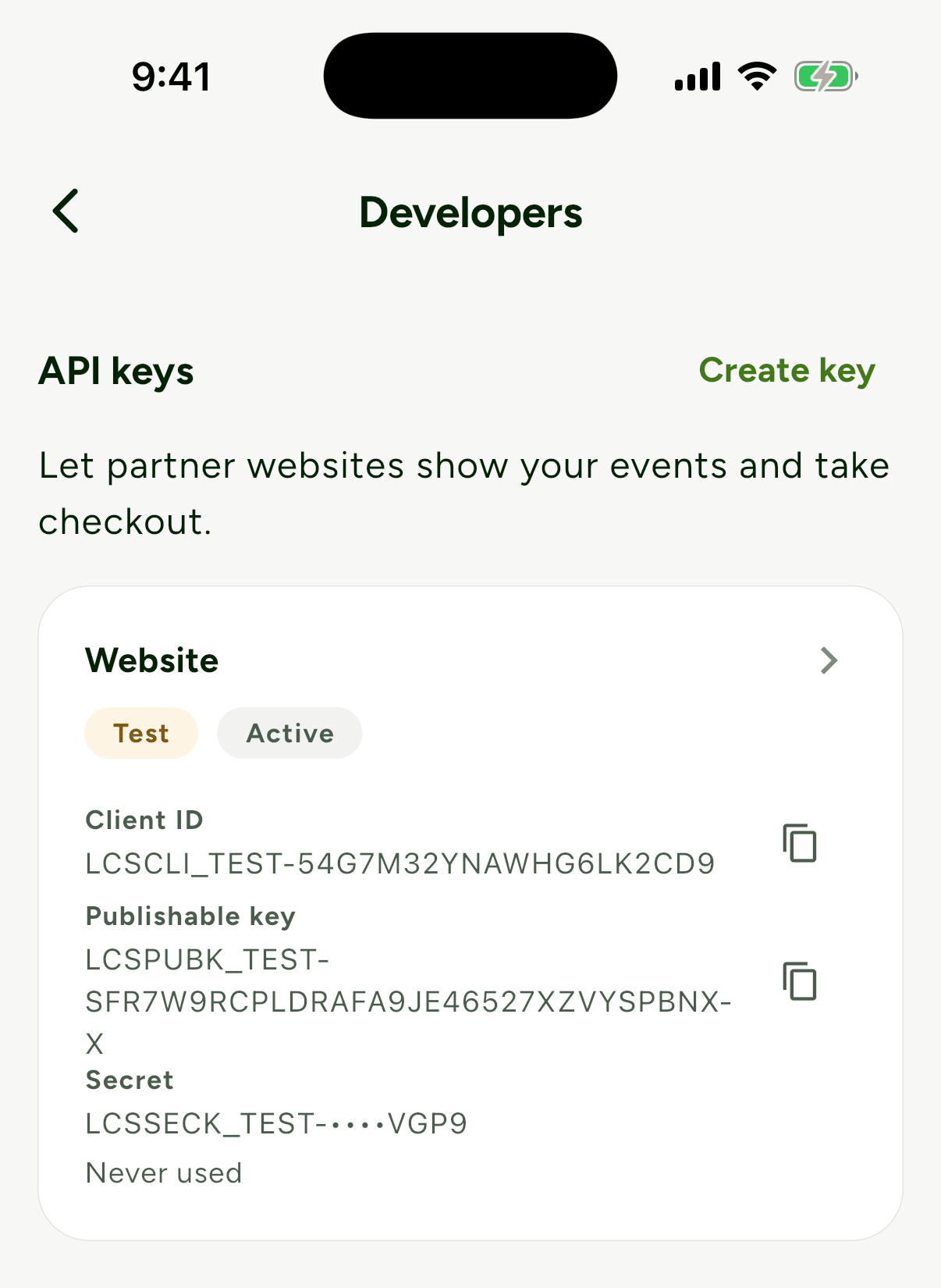This screenshot has width=941, height=1288.
Task: Check the battery charging icon
Action: tap(826, 76)
